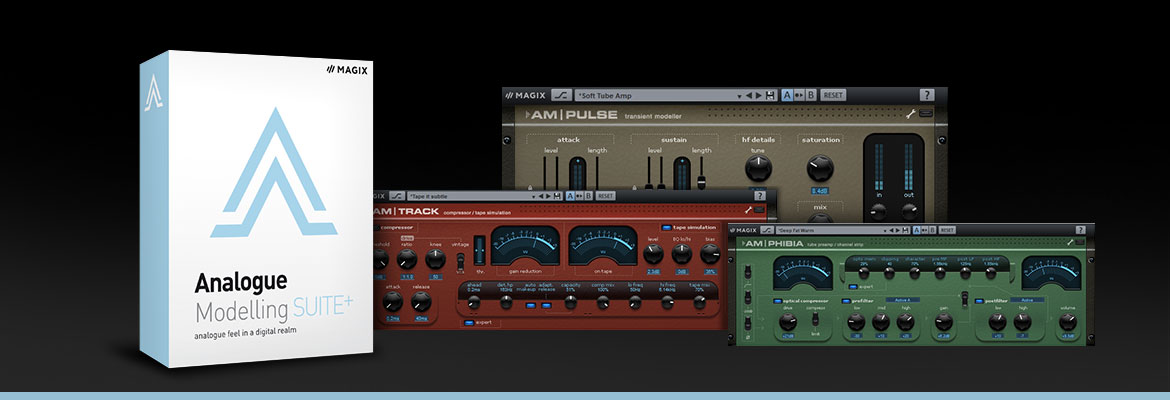The height and width of the screenshot is (400, 1170).
Task: Toggle auto makeup in AM Track
Action: point(531,305)
